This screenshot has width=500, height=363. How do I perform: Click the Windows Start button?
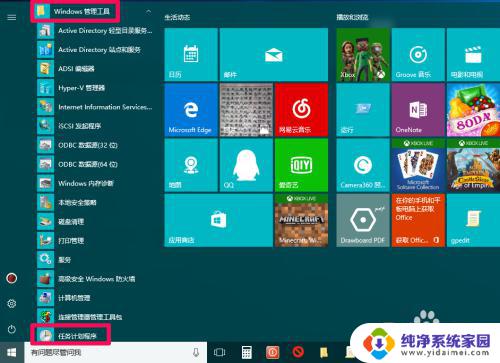(12, 353)
